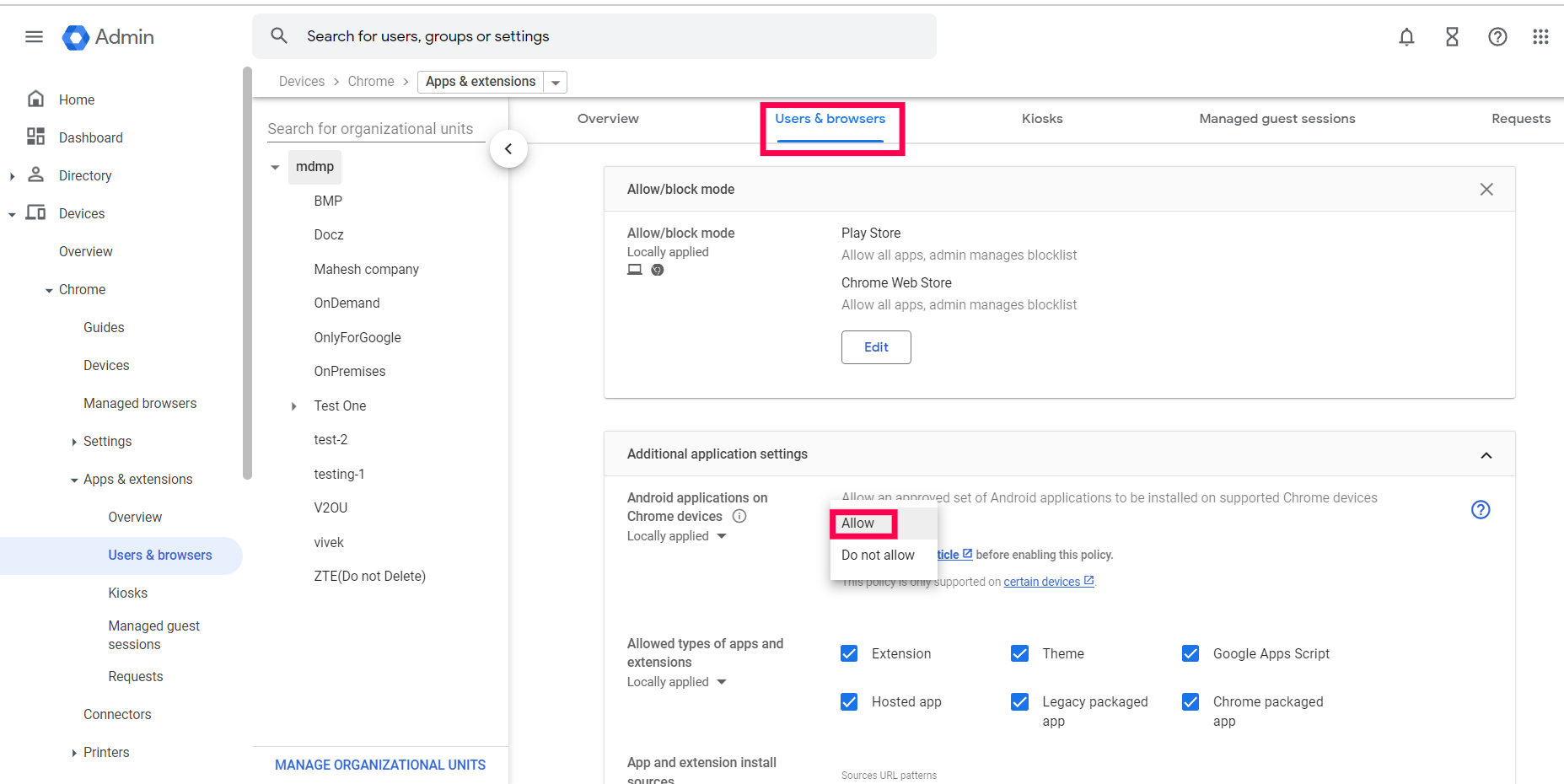Close the Allow/block mode card
1564x784 pixels.
[1486, 190]
